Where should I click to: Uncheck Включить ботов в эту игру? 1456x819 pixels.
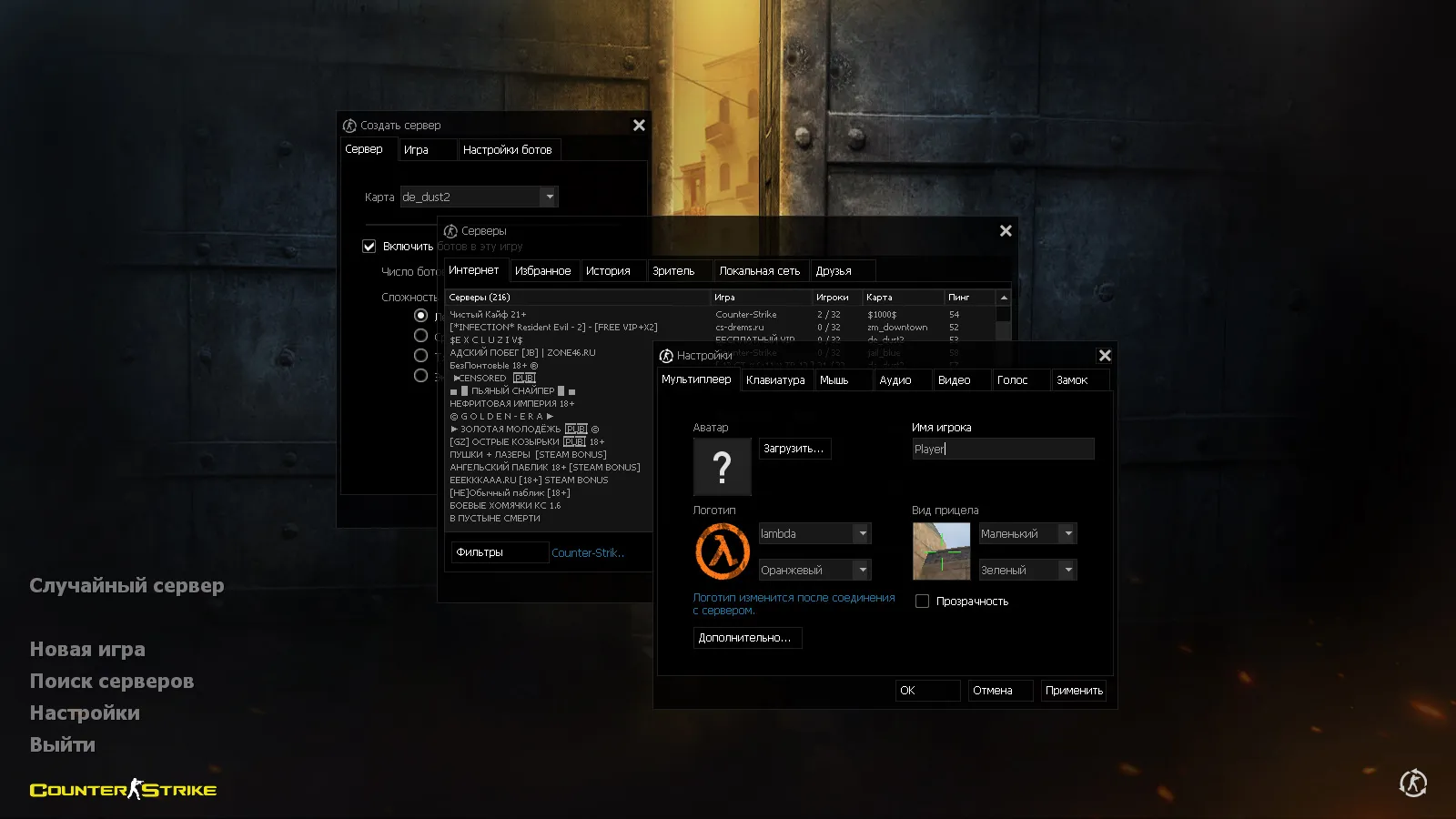click(x=369, y=246)
